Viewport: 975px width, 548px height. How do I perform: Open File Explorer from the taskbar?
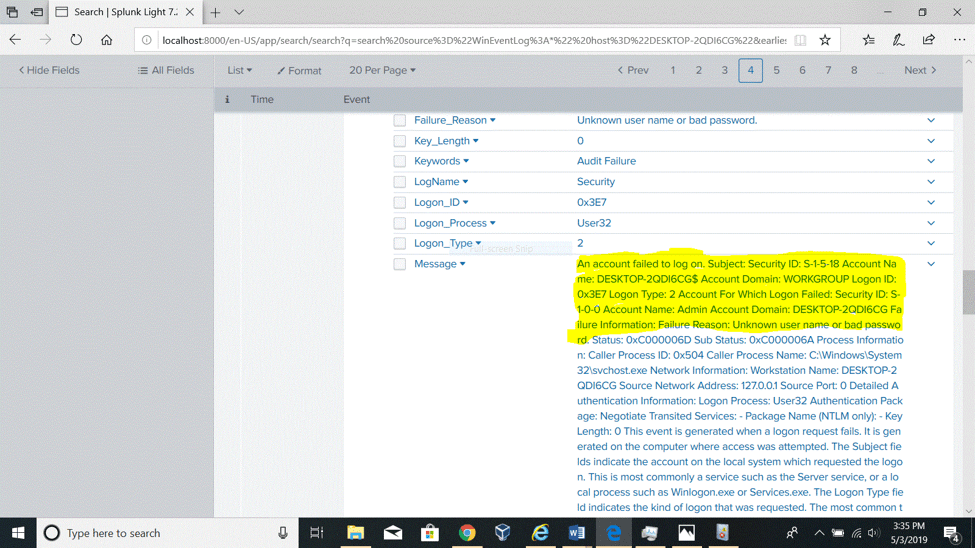coord(355,533)
